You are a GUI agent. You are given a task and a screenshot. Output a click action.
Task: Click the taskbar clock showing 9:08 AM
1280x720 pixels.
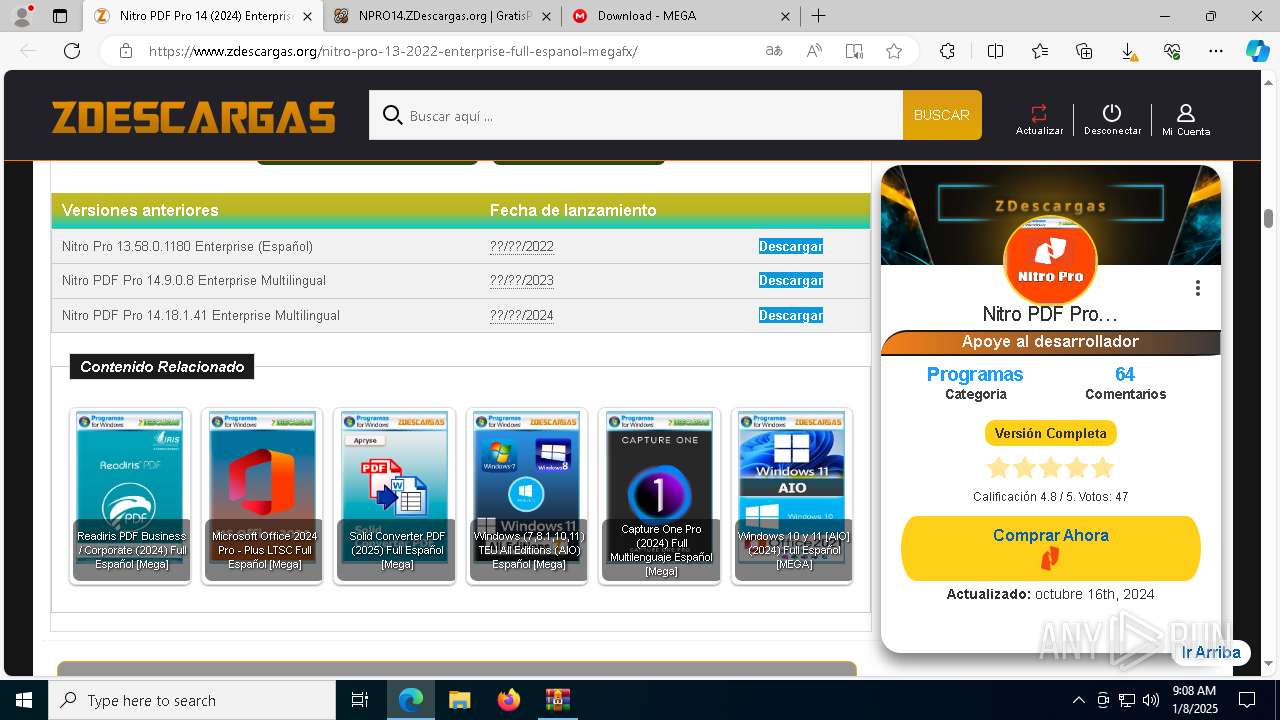coord(1194,700)
